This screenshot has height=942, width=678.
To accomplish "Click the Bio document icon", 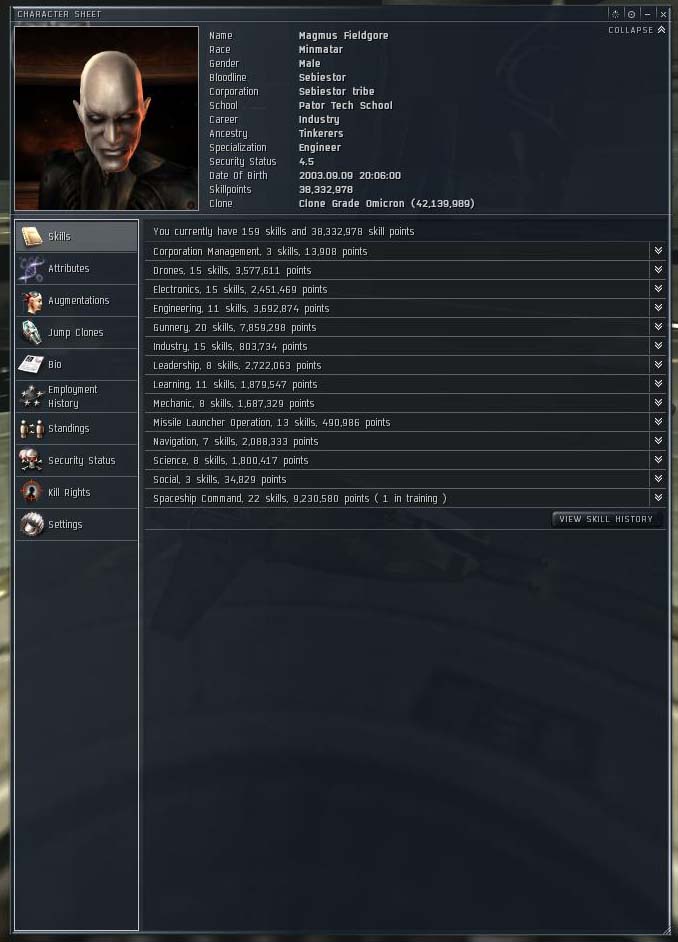I will [x=31, y=364].
